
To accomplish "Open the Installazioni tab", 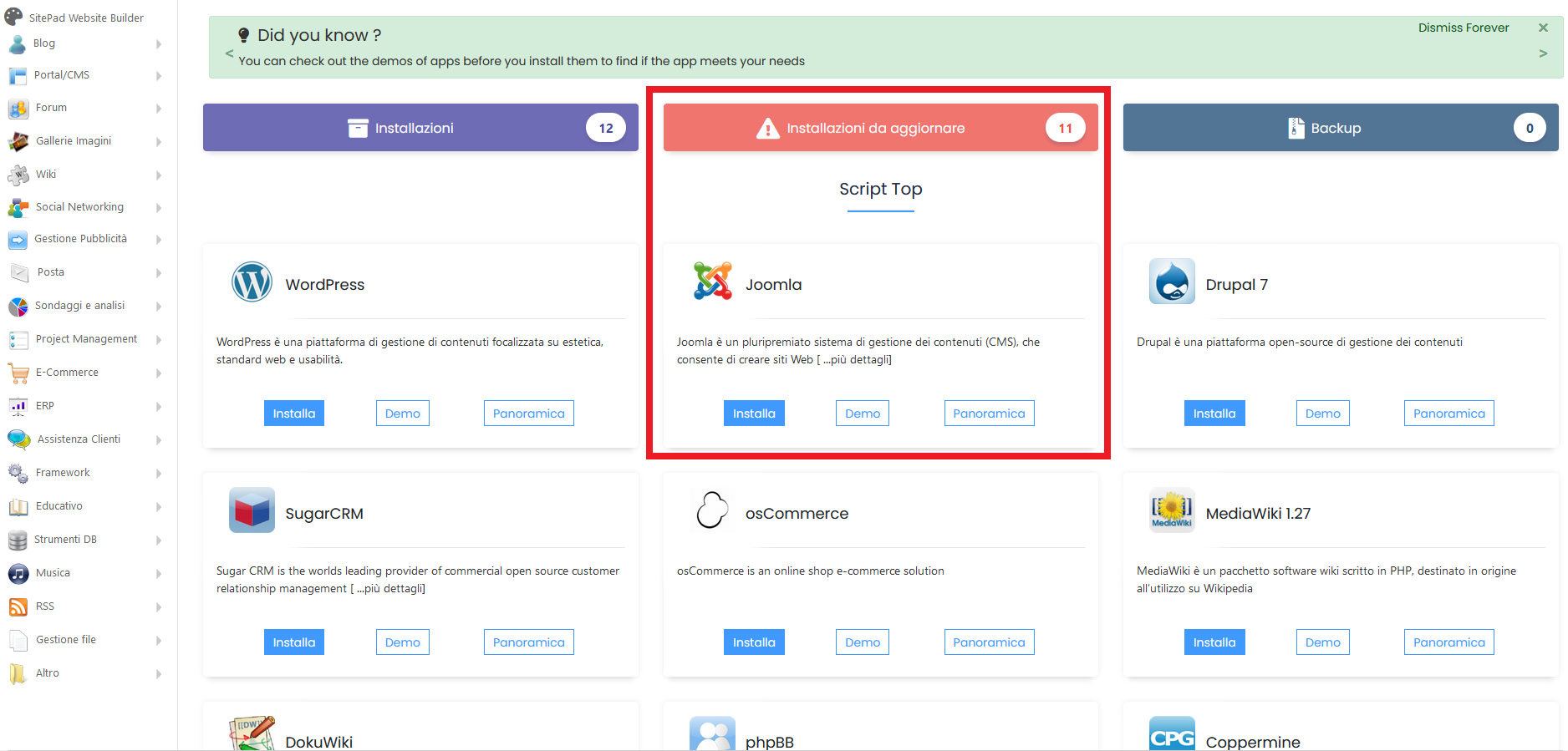I will pyautogui.click(x=420, y=128).
